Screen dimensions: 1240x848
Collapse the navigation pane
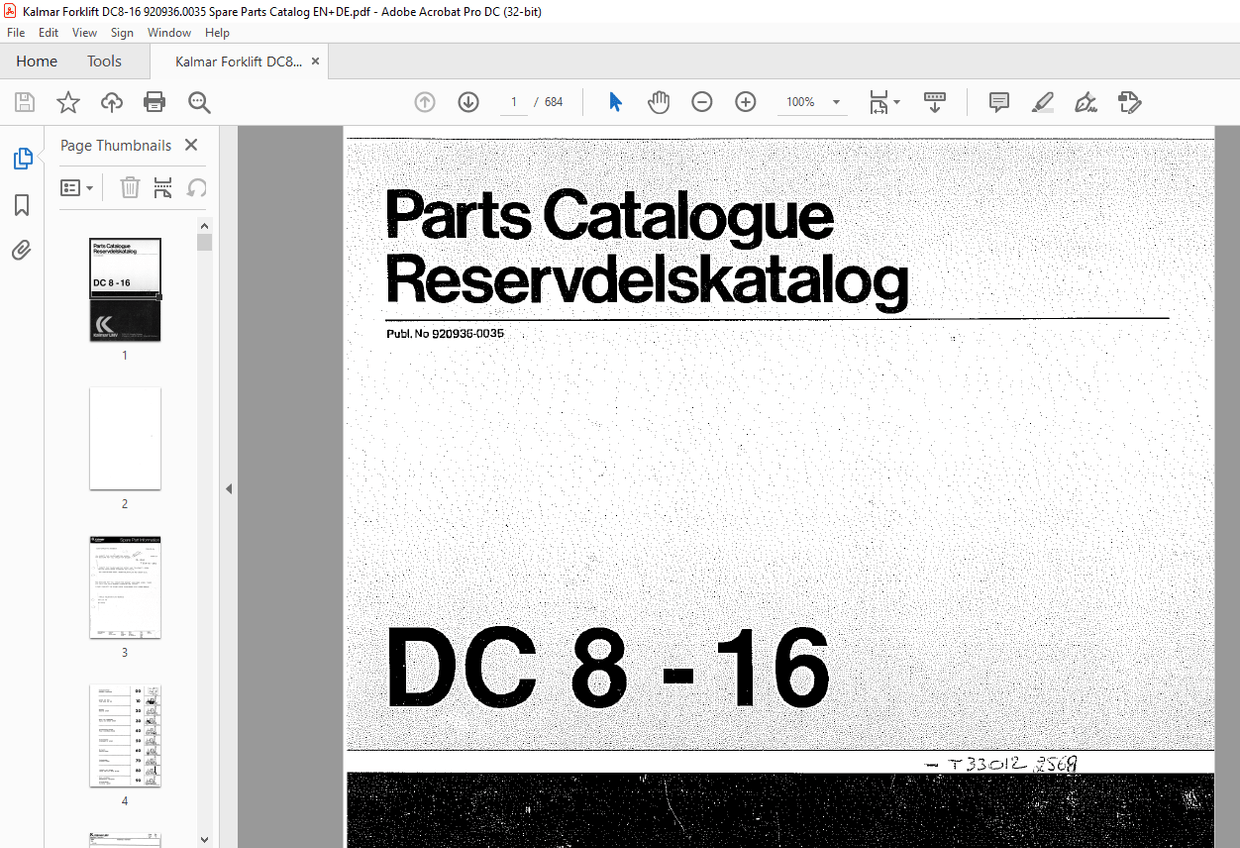229,488
